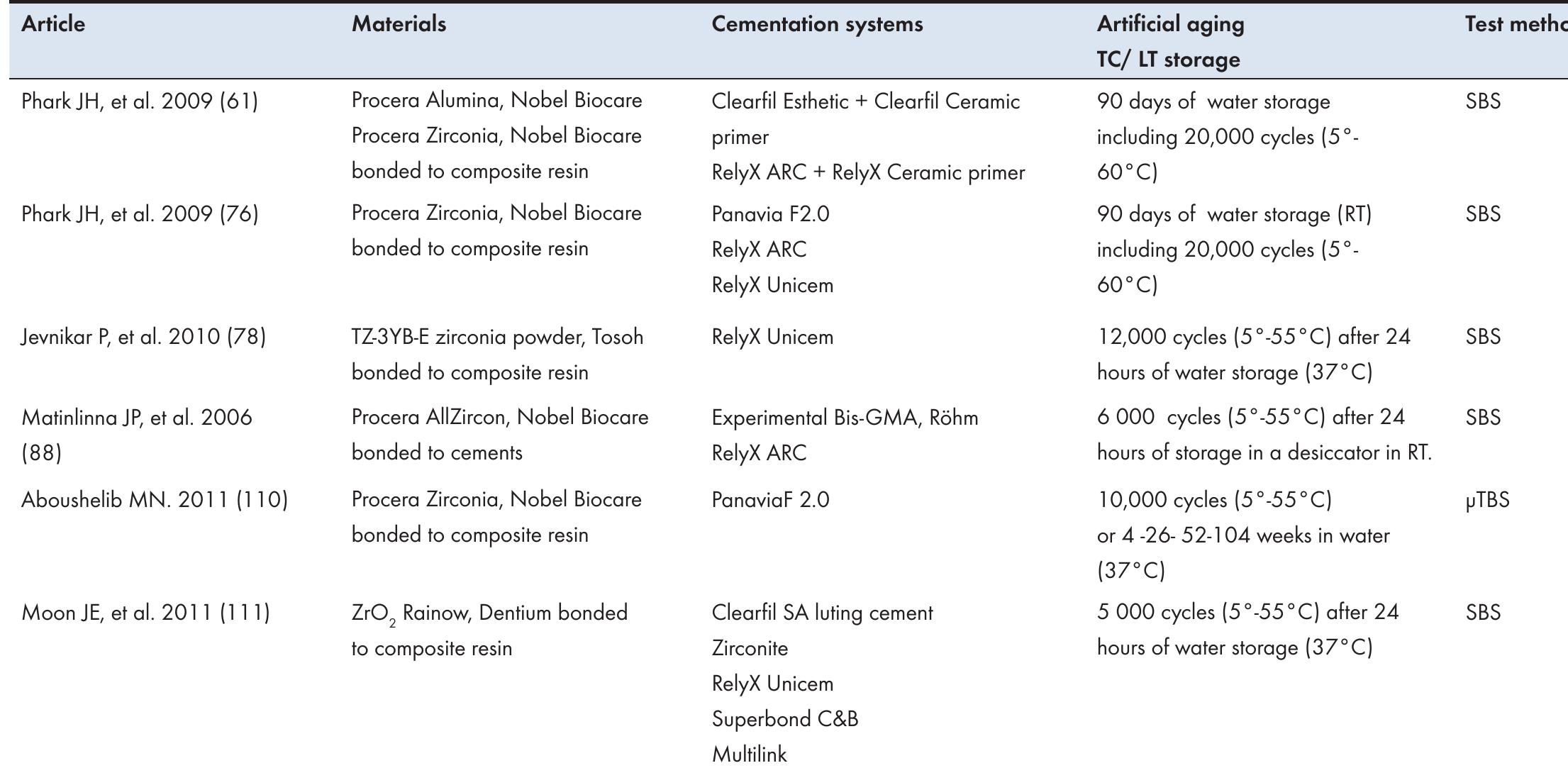Screen dimensions: 1568x768
Task: Click the Multilink cement entry
Action: [749, 755]
